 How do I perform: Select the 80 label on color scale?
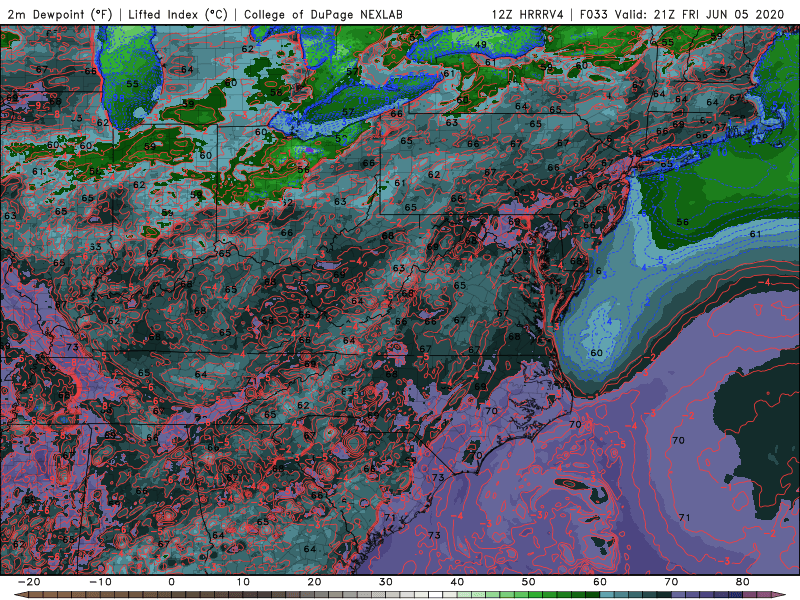(743, 582)
